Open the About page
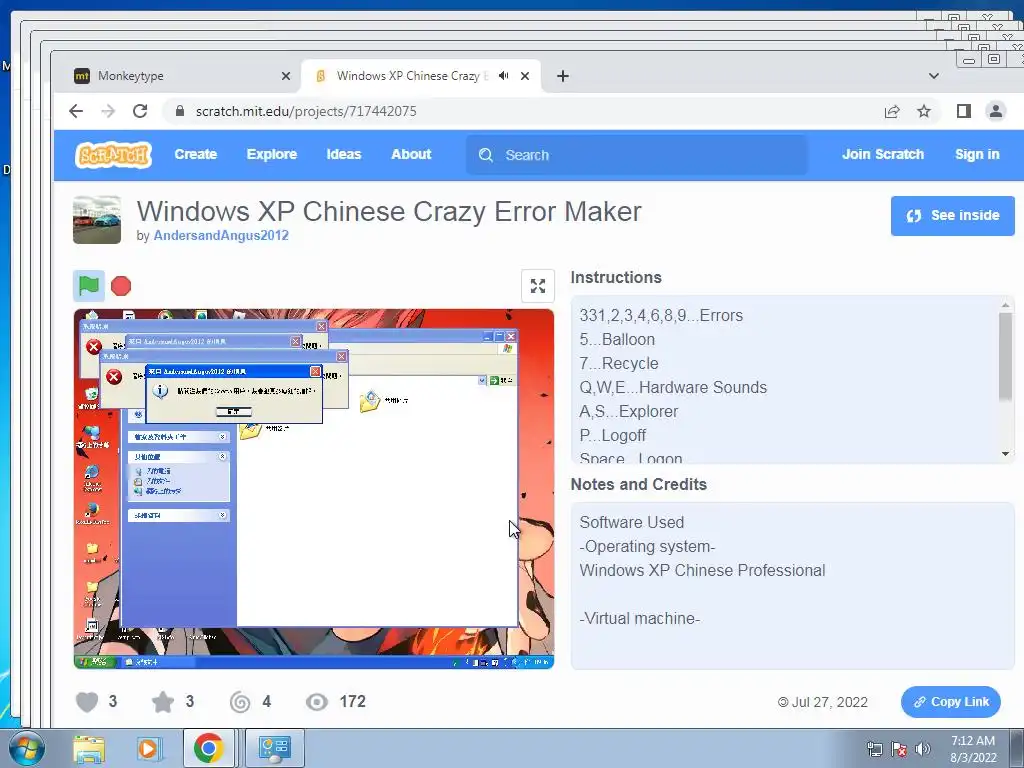1024x768 pixels. click(x=411, y=155)
